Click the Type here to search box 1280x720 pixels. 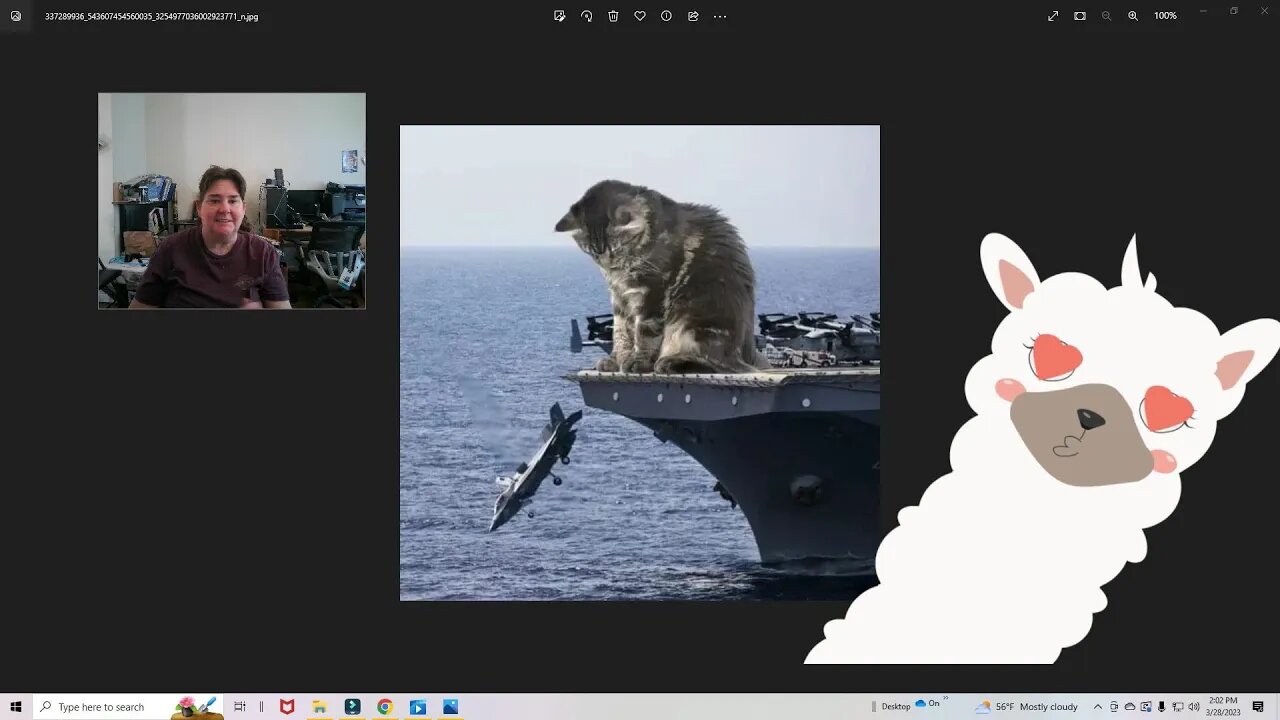click(130, 707)
